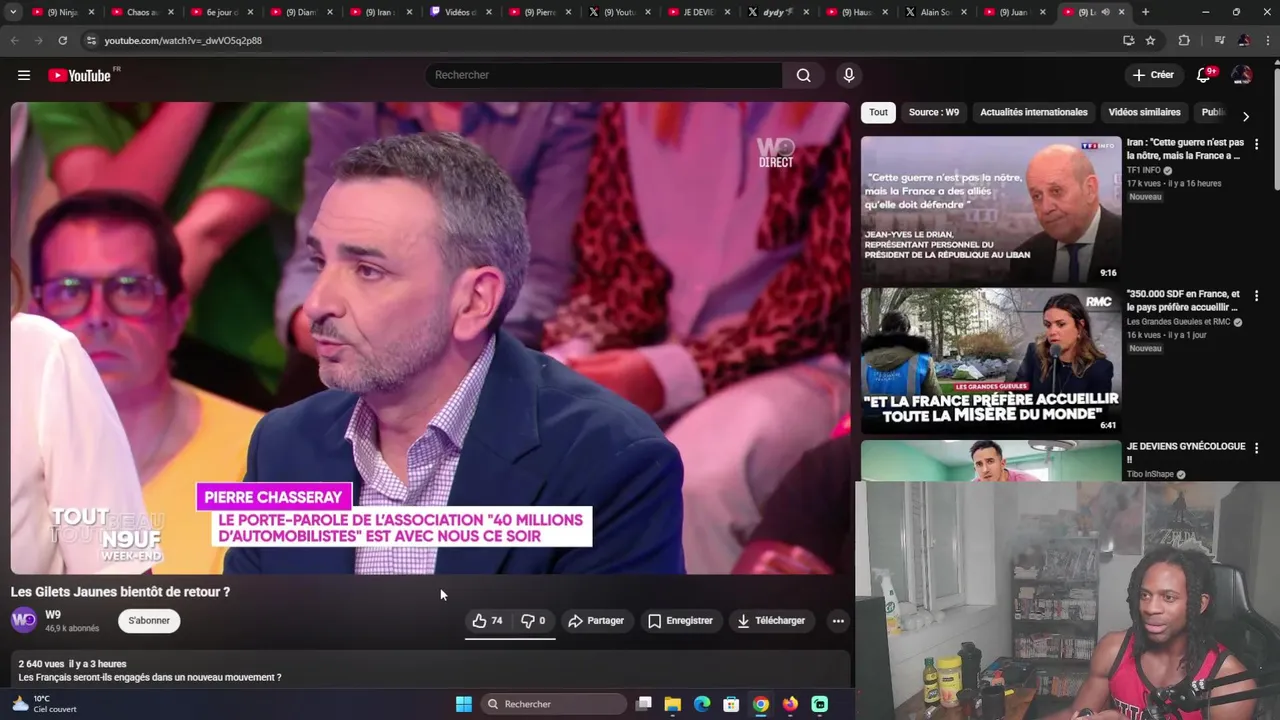
Task: Open the weather widget showing 10°C
Action: pyautogui.click(x=43, y=704)
